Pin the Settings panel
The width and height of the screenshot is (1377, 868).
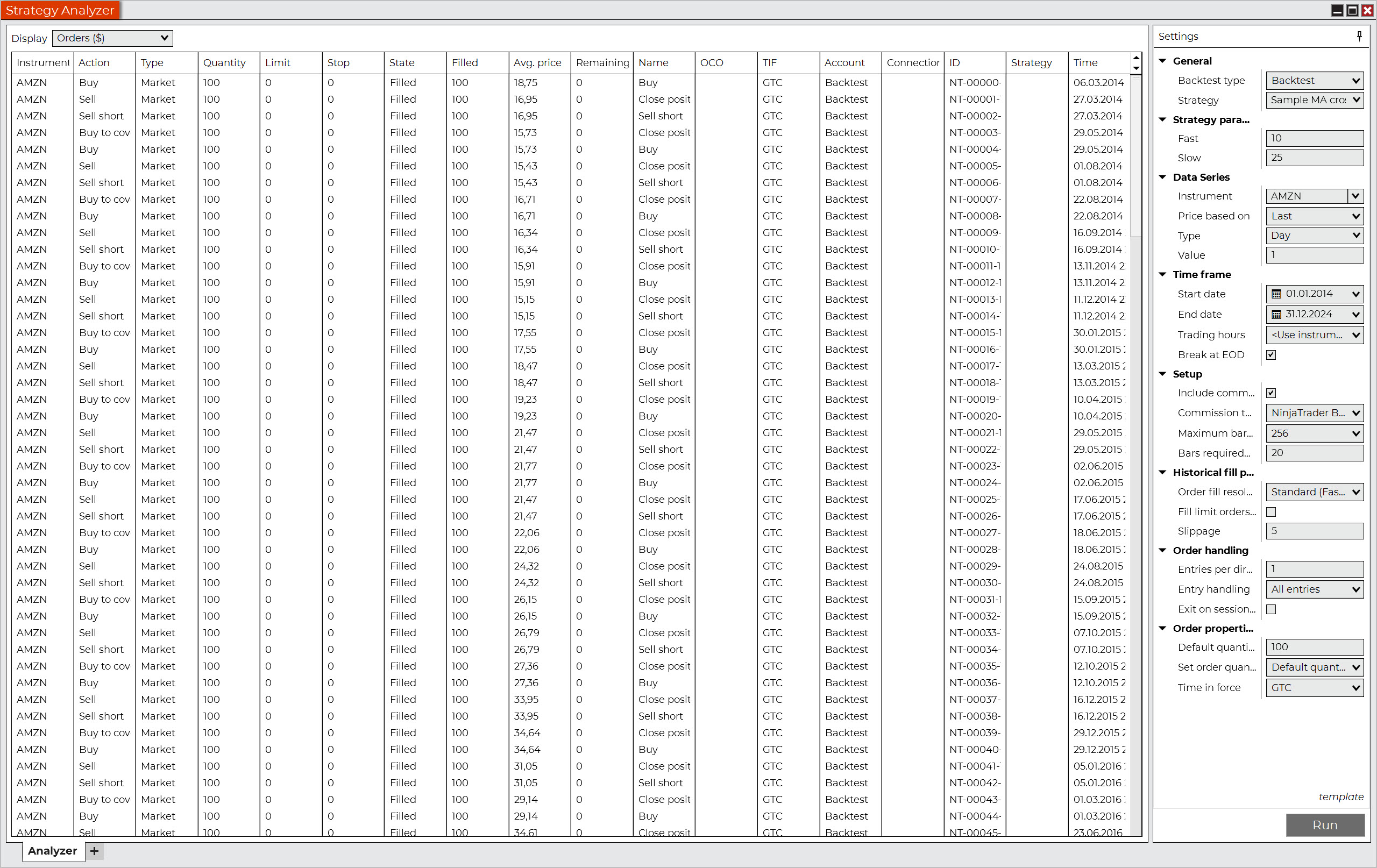click(x=1359, y=36)
